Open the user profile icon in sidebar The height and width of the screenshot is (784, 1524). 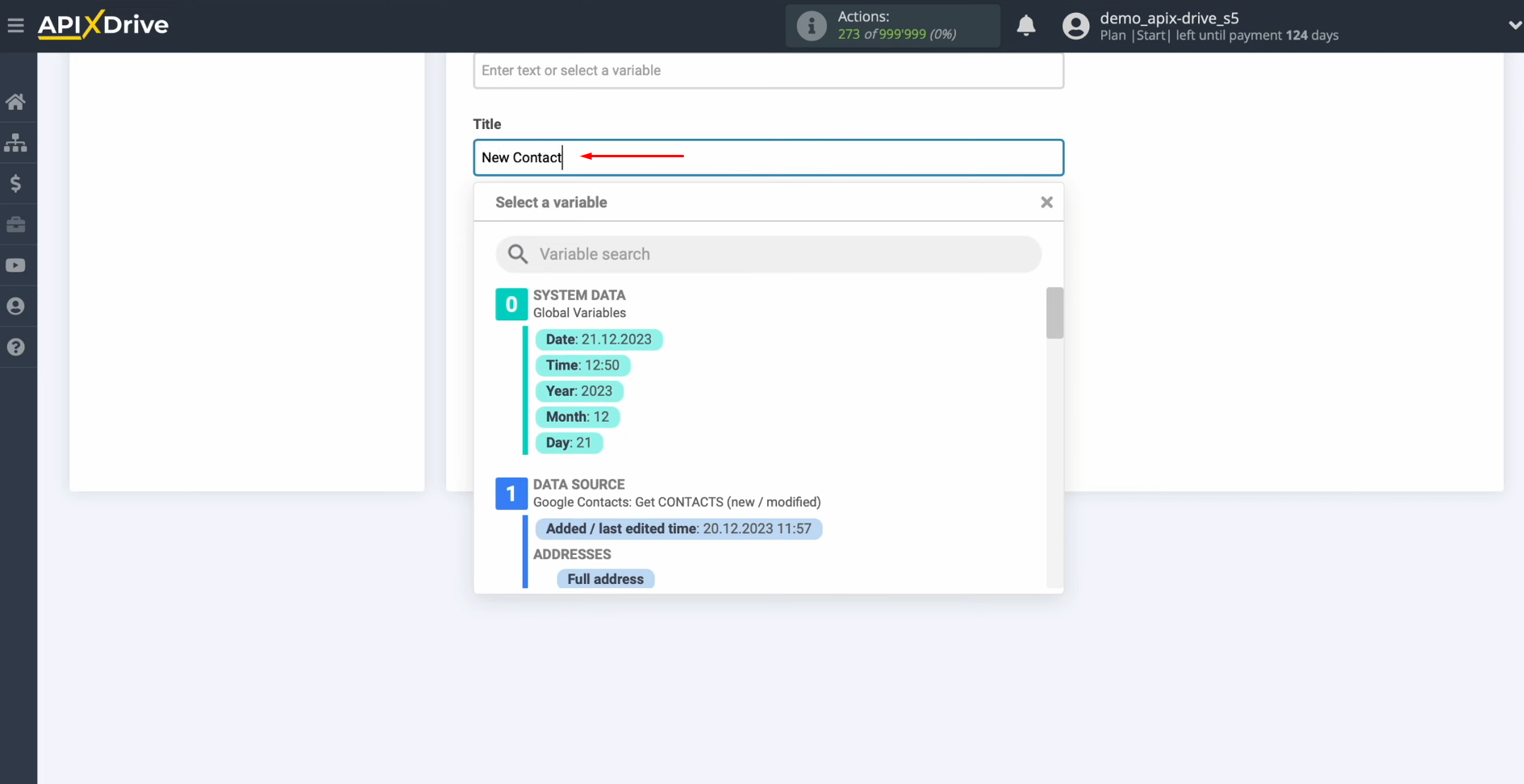[17, 306]
